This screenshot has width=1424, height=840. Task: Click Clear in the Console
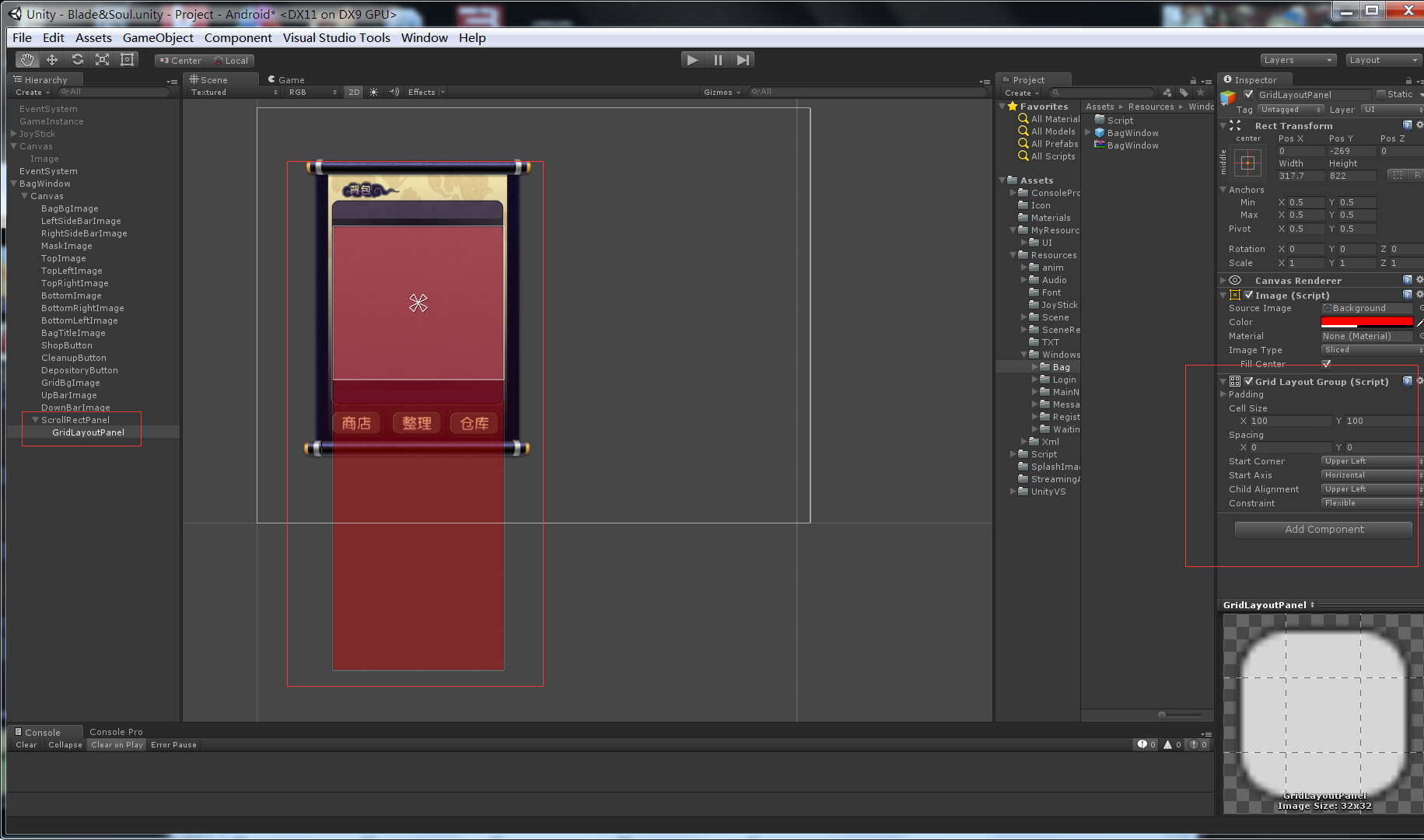click(25, 744)
